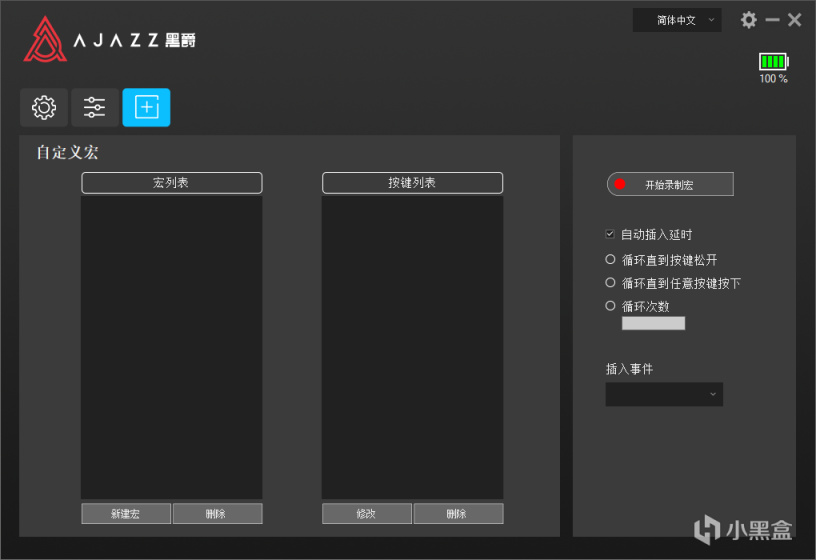
Task: Open the gear settings tab
Action: [x=44, y=108]
